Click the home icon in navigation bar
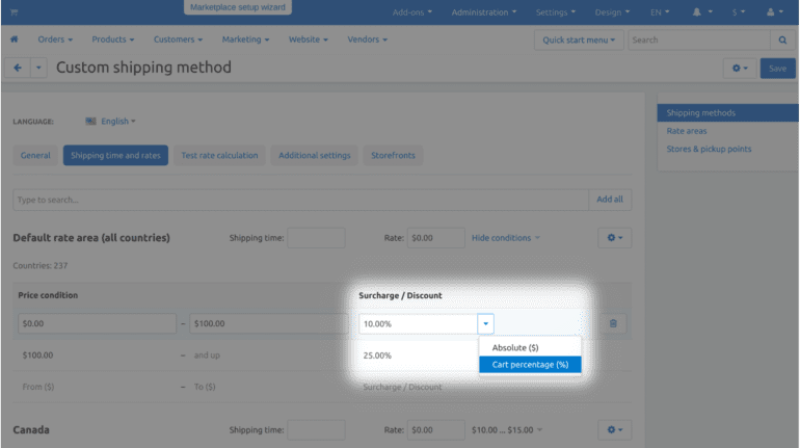 [14, 40]
